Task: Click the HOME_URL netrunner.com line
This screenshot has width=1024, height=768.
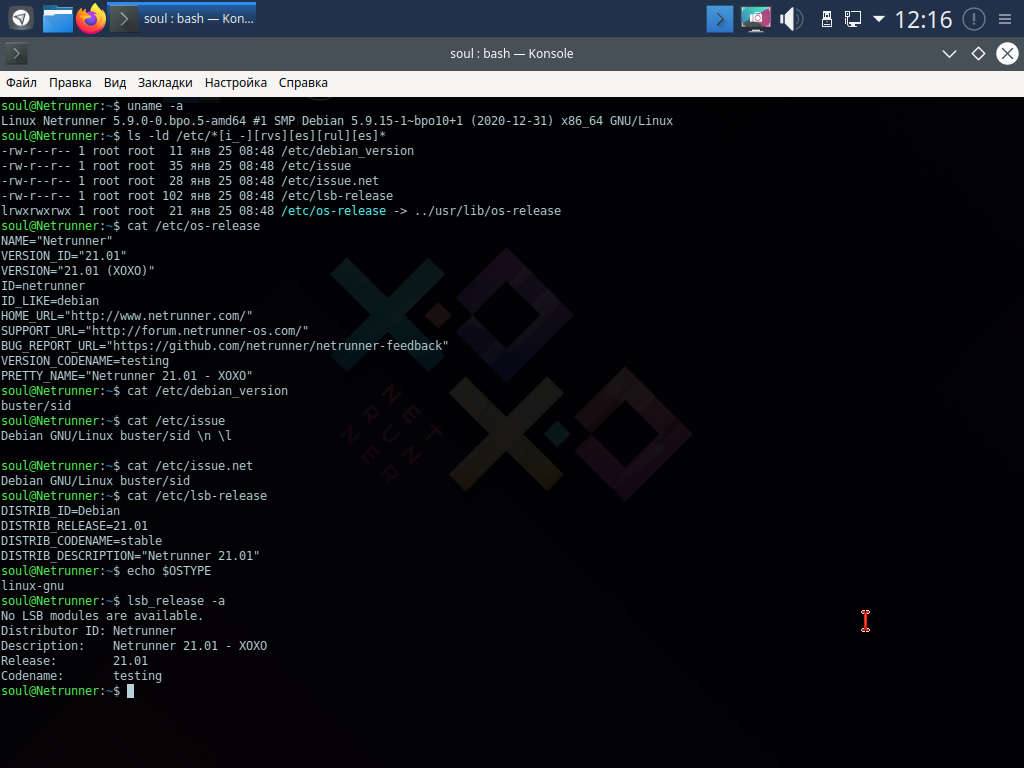Action: (127, 316)
